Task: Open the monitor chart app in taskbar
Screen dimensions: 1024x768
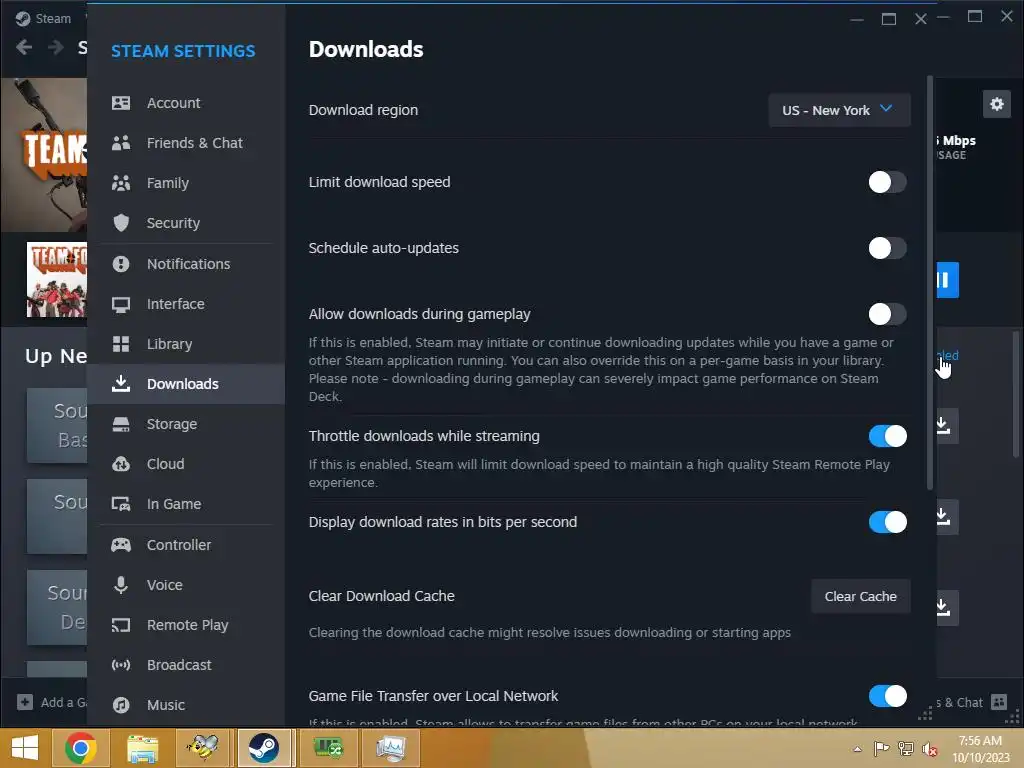Action: coord(390,748)
